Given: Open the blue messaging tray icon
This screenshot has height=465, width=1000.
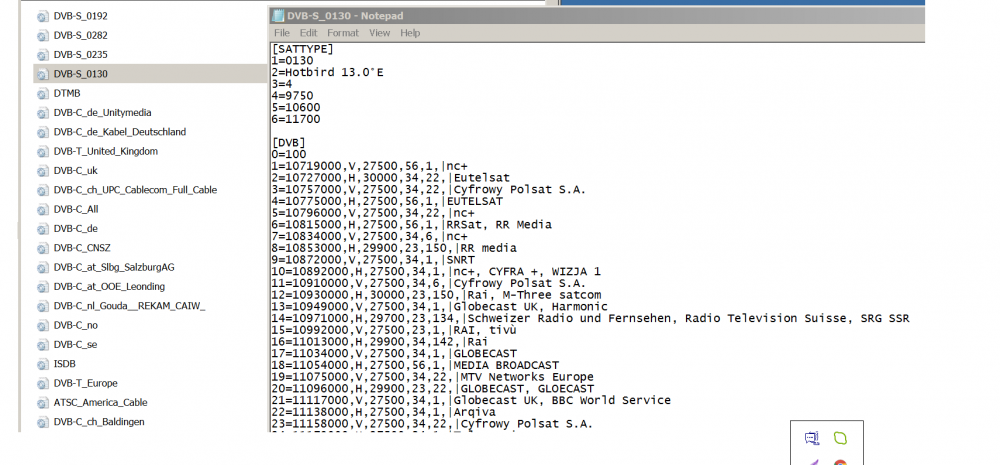Looking at the screenshot, I should (811, 438).
